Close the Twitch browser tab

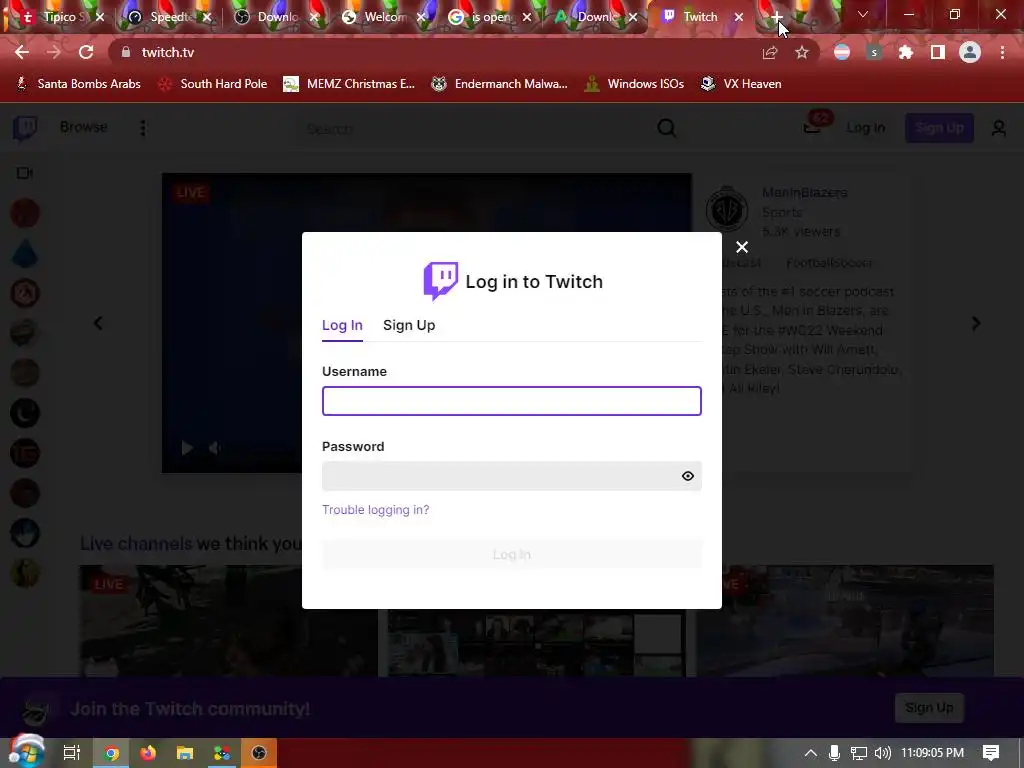tap(739, 17)
